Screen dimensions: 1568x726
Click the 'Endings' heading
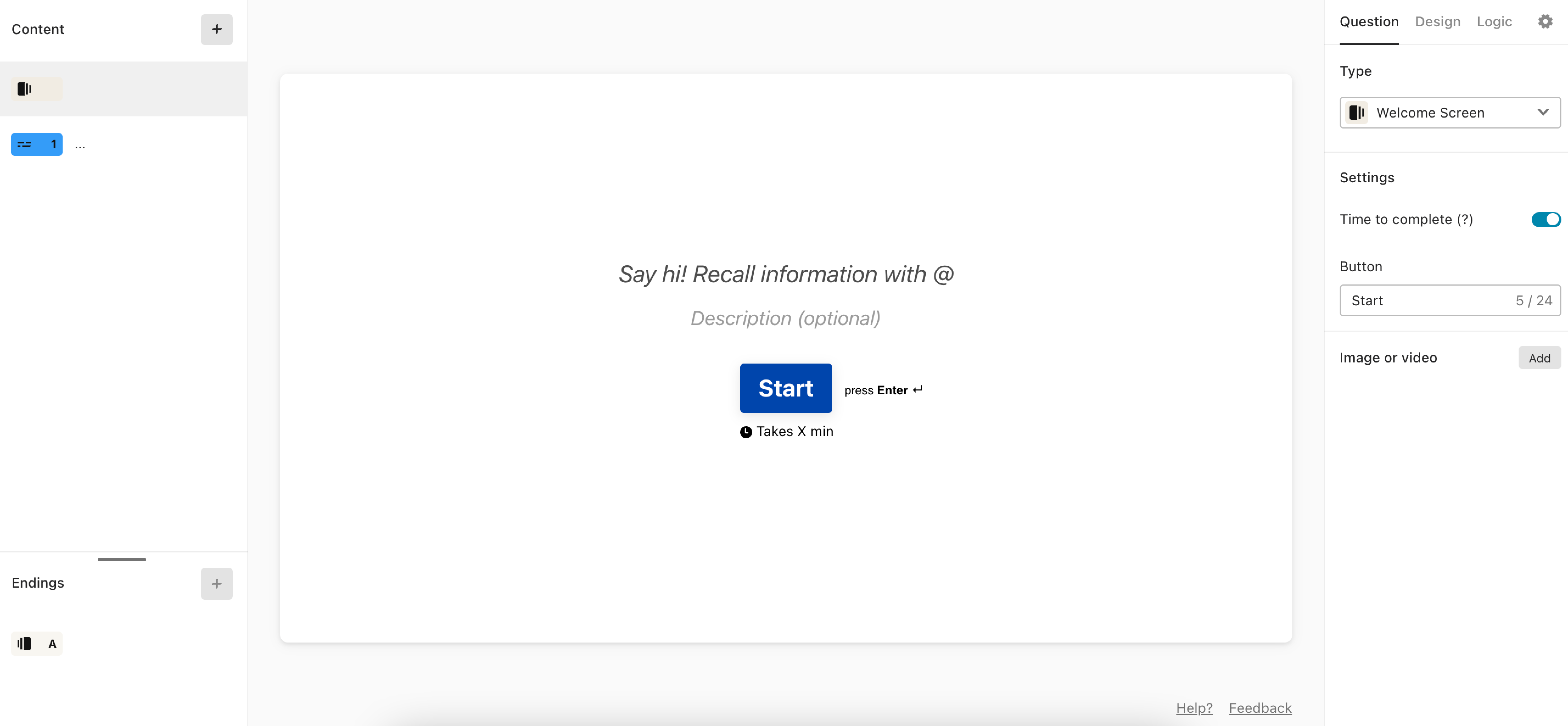[x=38, y=583]
